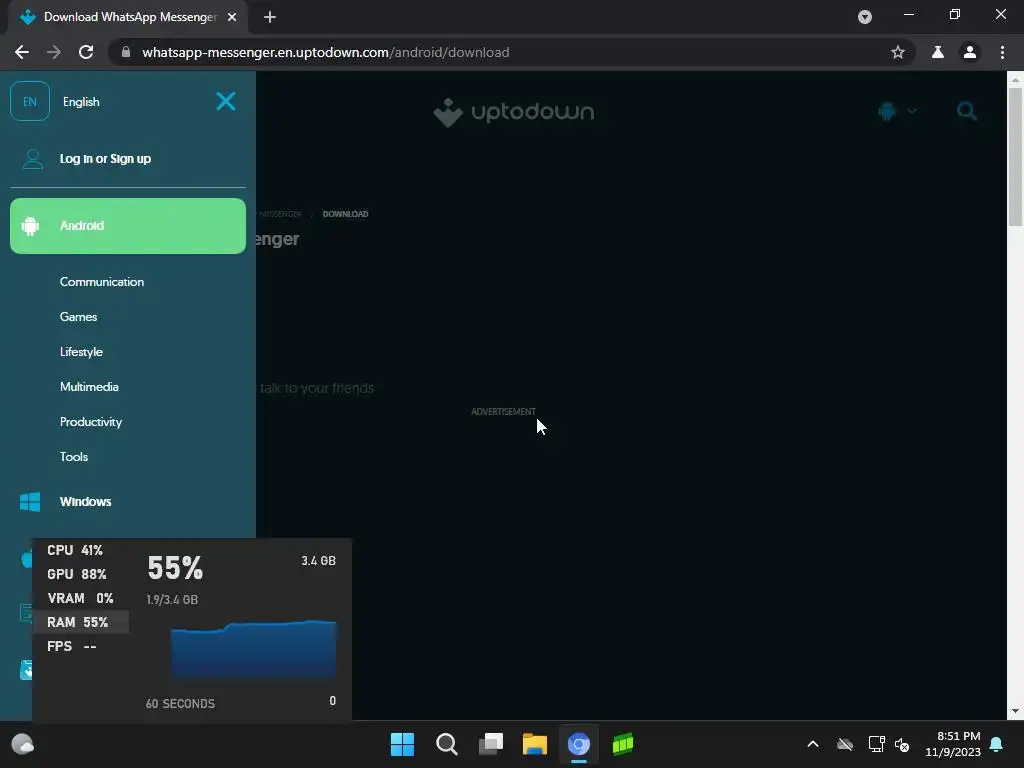The image size is (1024, 768).
Task: Open the Lifestyle category
Action: point(81,352)
